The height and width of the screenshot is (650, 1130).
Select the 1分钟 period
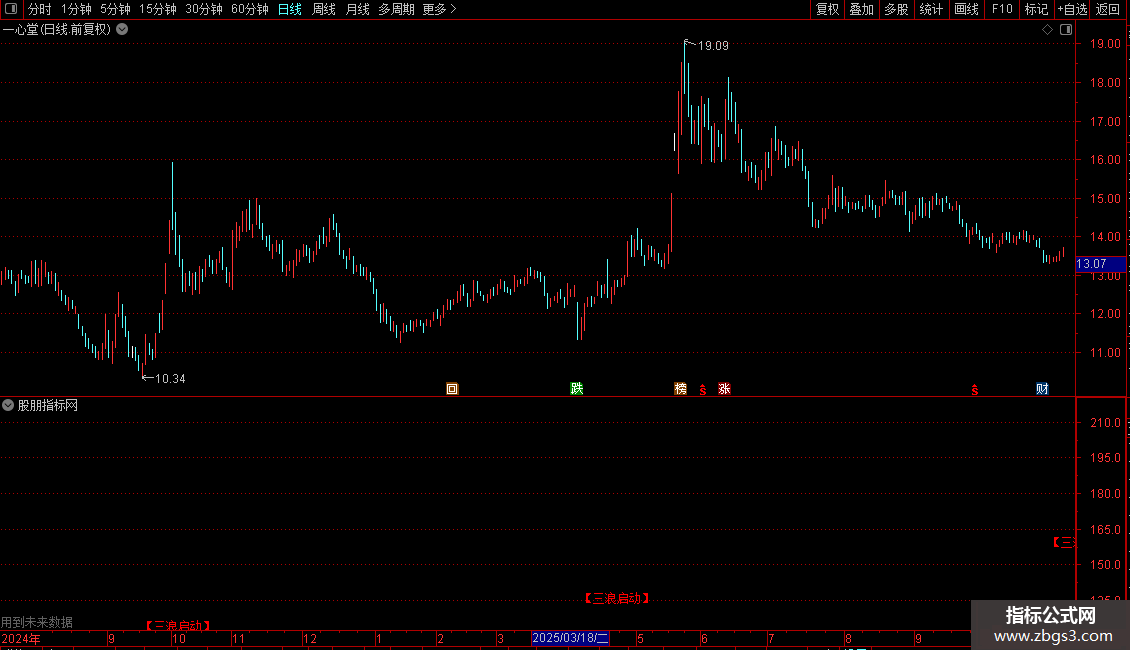tap(76, 9)
